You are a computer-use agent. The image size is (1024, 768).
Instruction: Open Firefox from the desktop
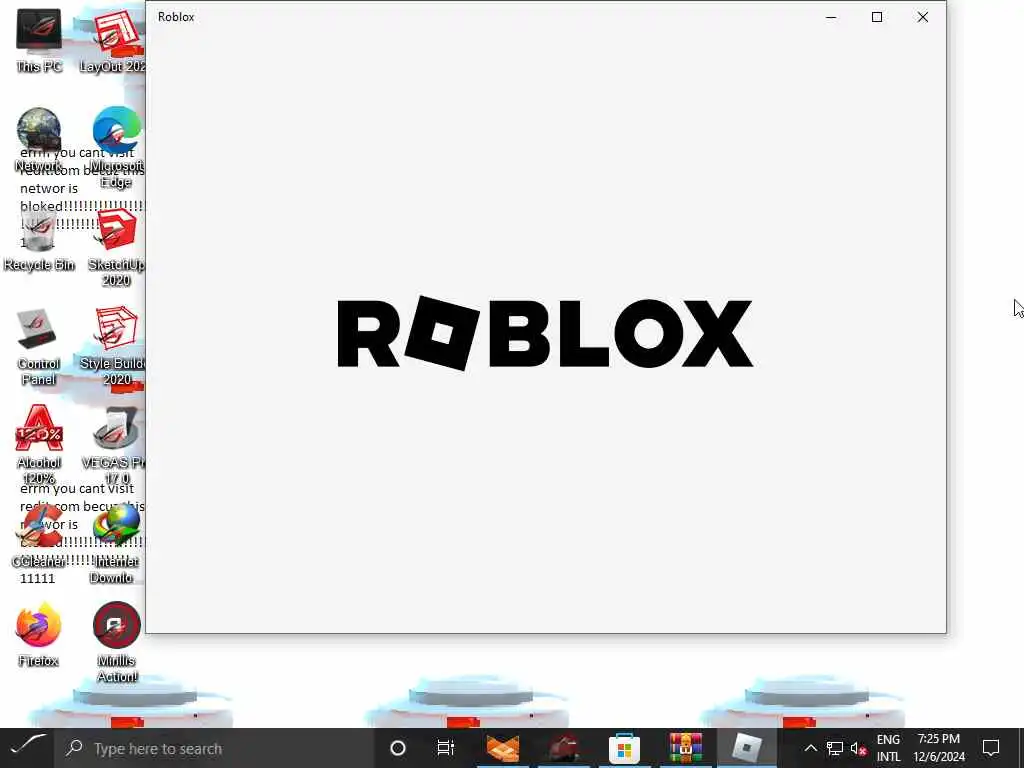pos(39,635)
